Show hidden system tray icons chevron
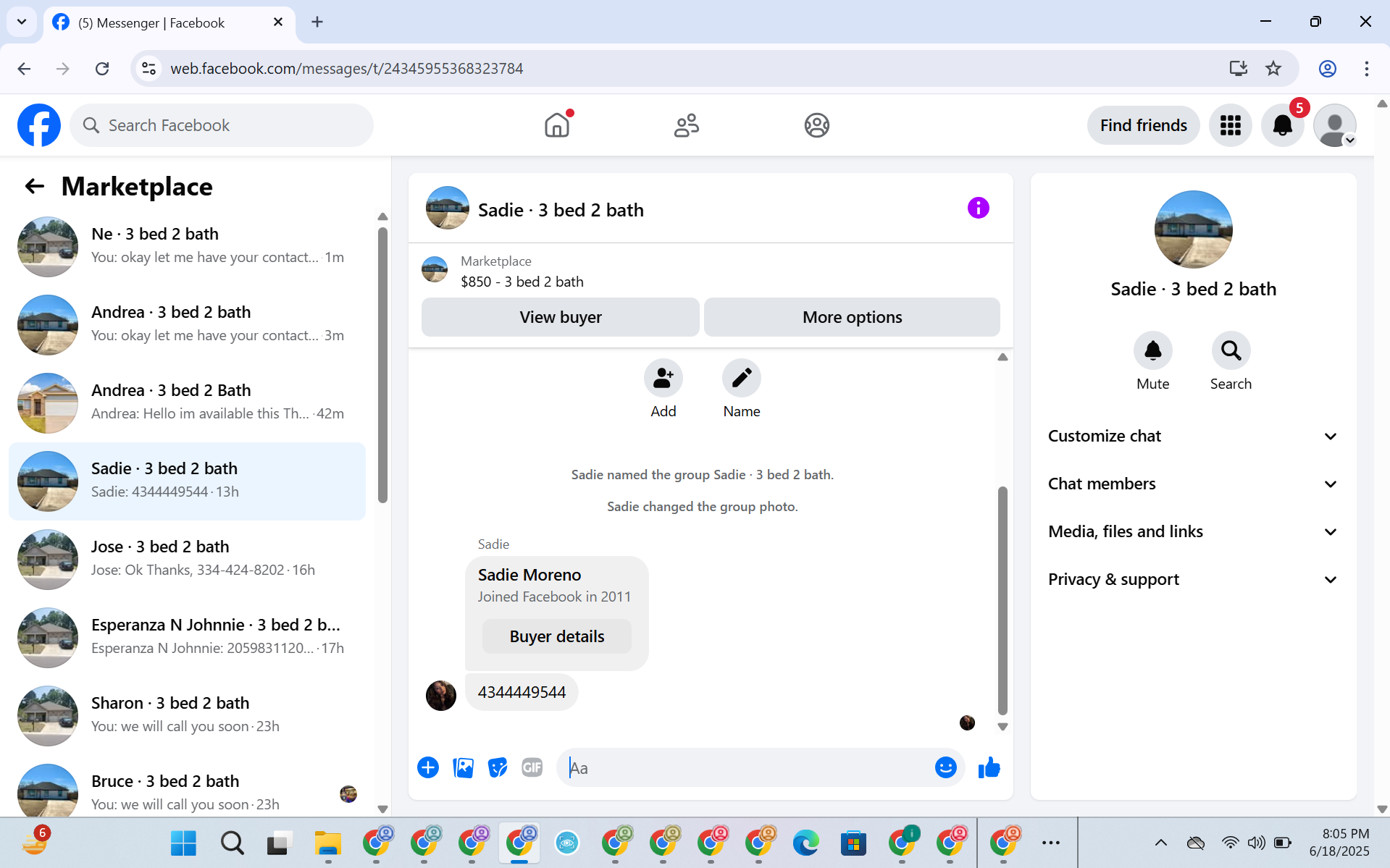Viewport: 1390px width, 868px height. pos(1160,843)
